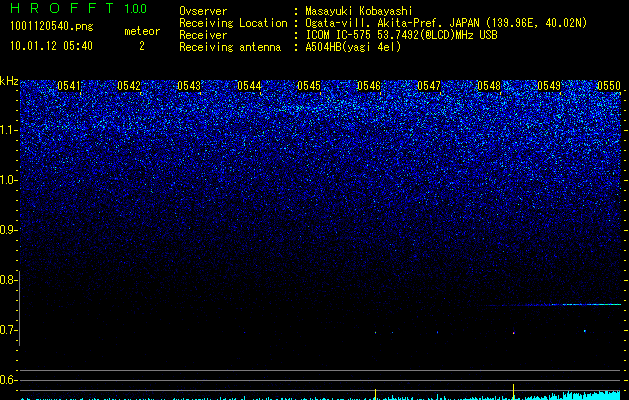
Task: Click the 1.0 frequency axis label
Action: pyautogui.click(x=8, y=180)
